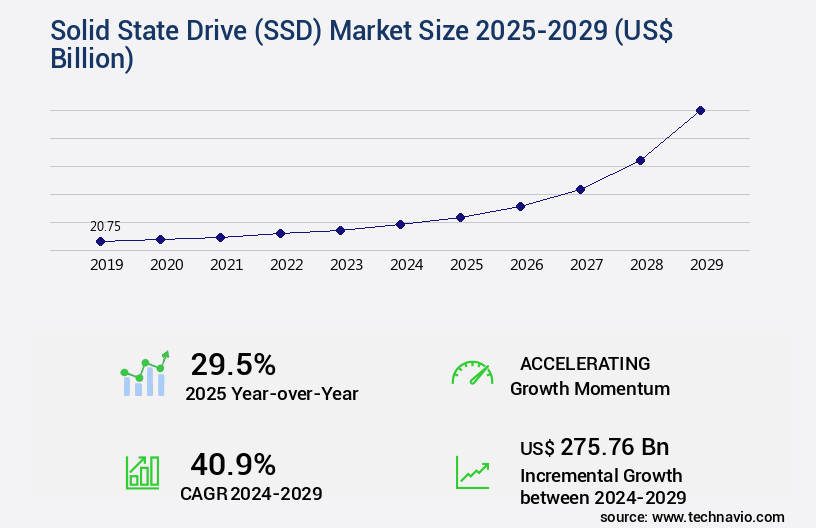Screen dimensions: 816x528
Task: Click the 2028 data point marker
Action: pyautogui.click(x=640, y=160)
